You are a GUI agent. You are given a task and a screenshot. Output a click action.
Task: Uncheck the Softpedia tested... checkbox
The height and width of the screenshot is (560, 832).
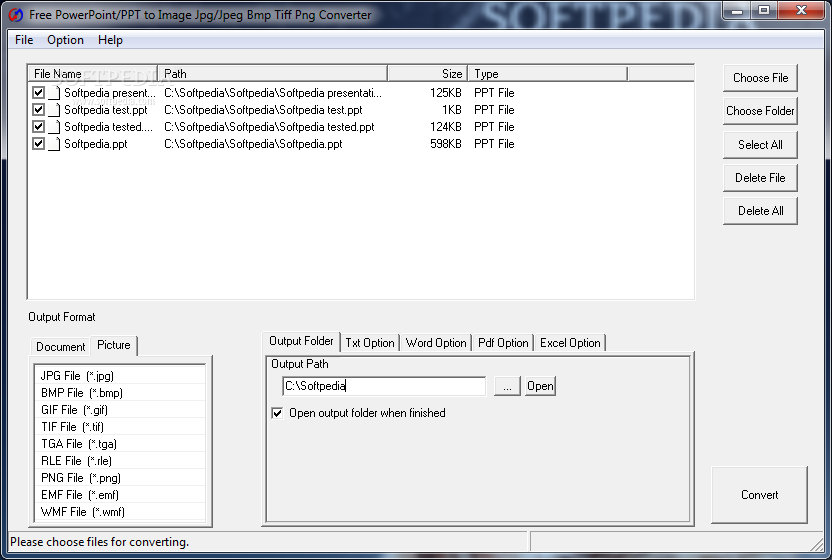pyautogui.click(x=38, y=127)
